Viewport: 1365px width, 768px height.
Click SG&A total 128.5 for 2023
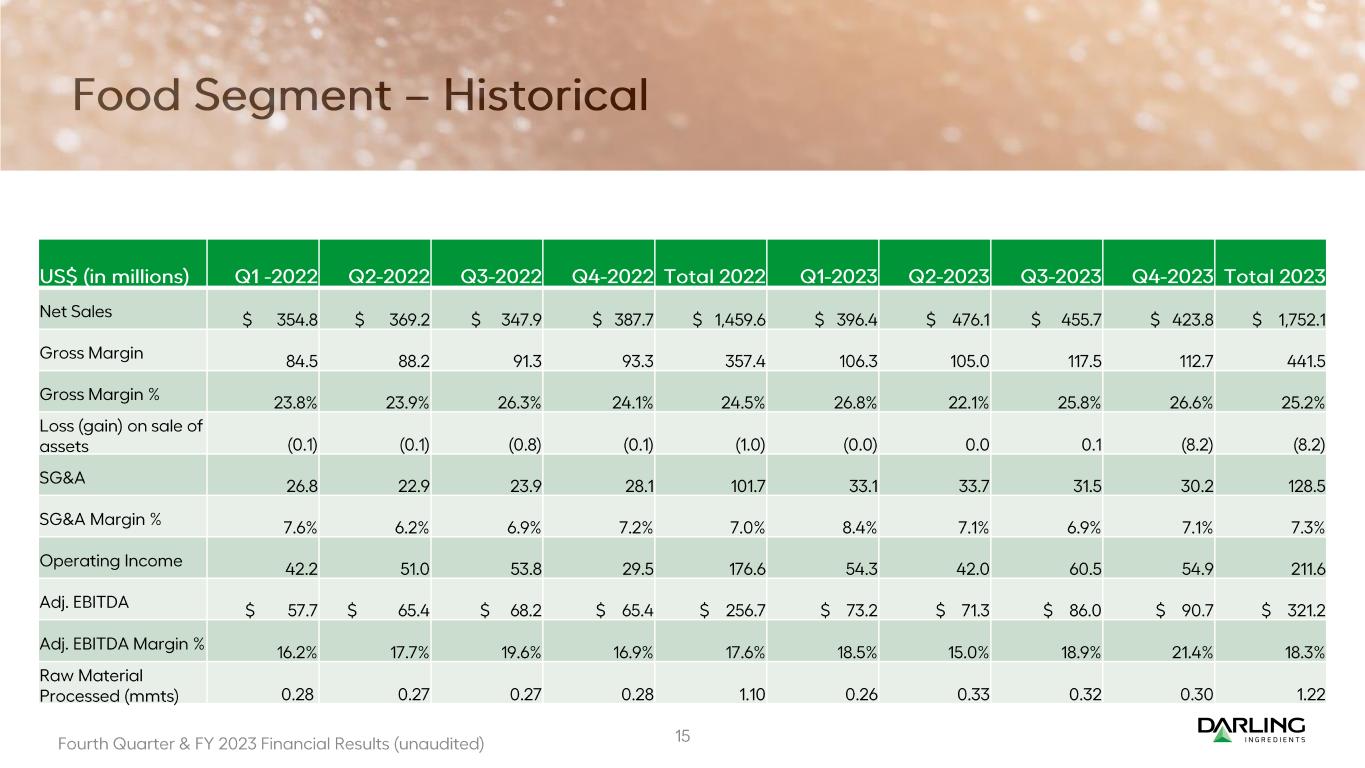pos(1307,485)
